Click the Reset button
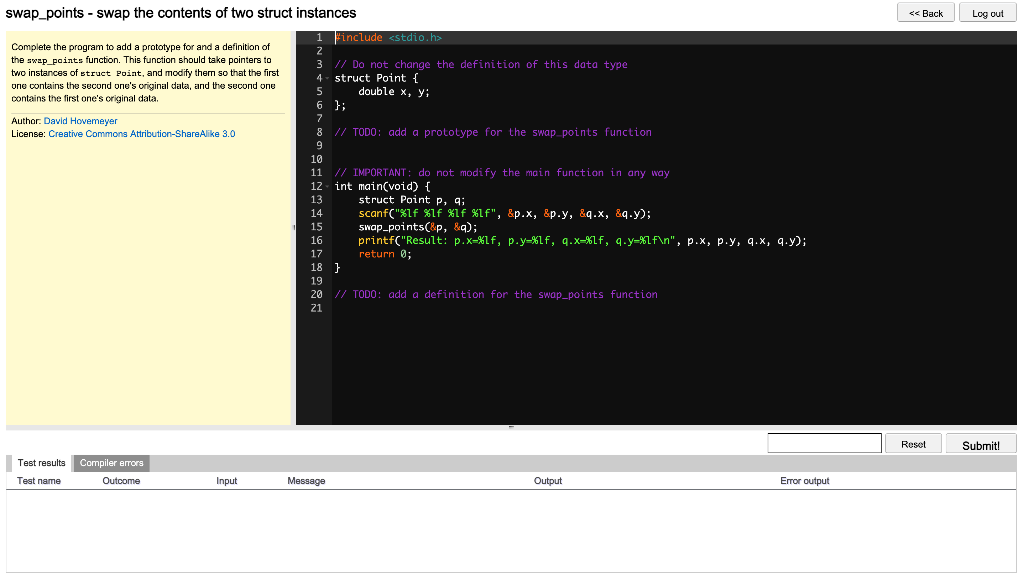Viewport: 1024px width, 580px height. point(913,443)
